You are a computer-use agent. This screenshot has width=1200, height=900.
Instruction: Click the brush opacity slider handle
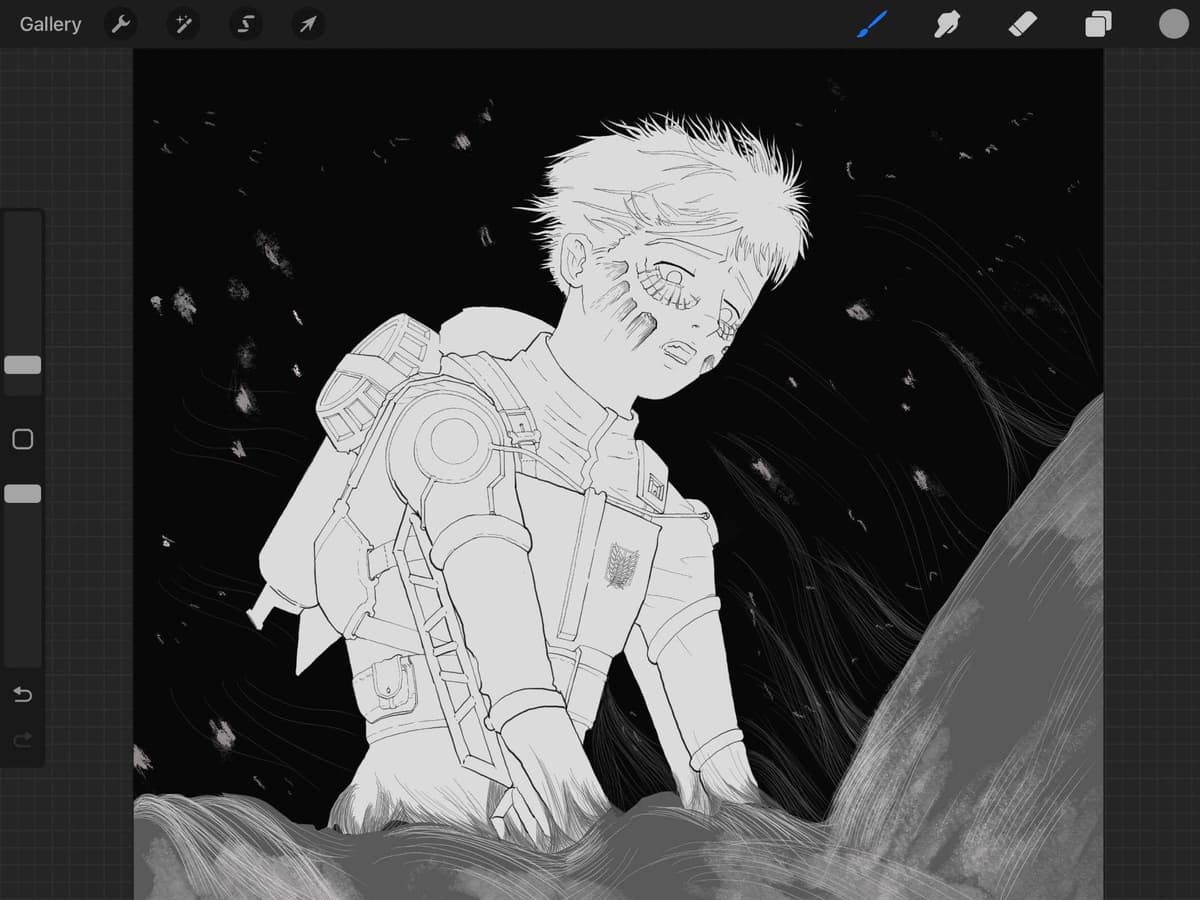[22, 493]
